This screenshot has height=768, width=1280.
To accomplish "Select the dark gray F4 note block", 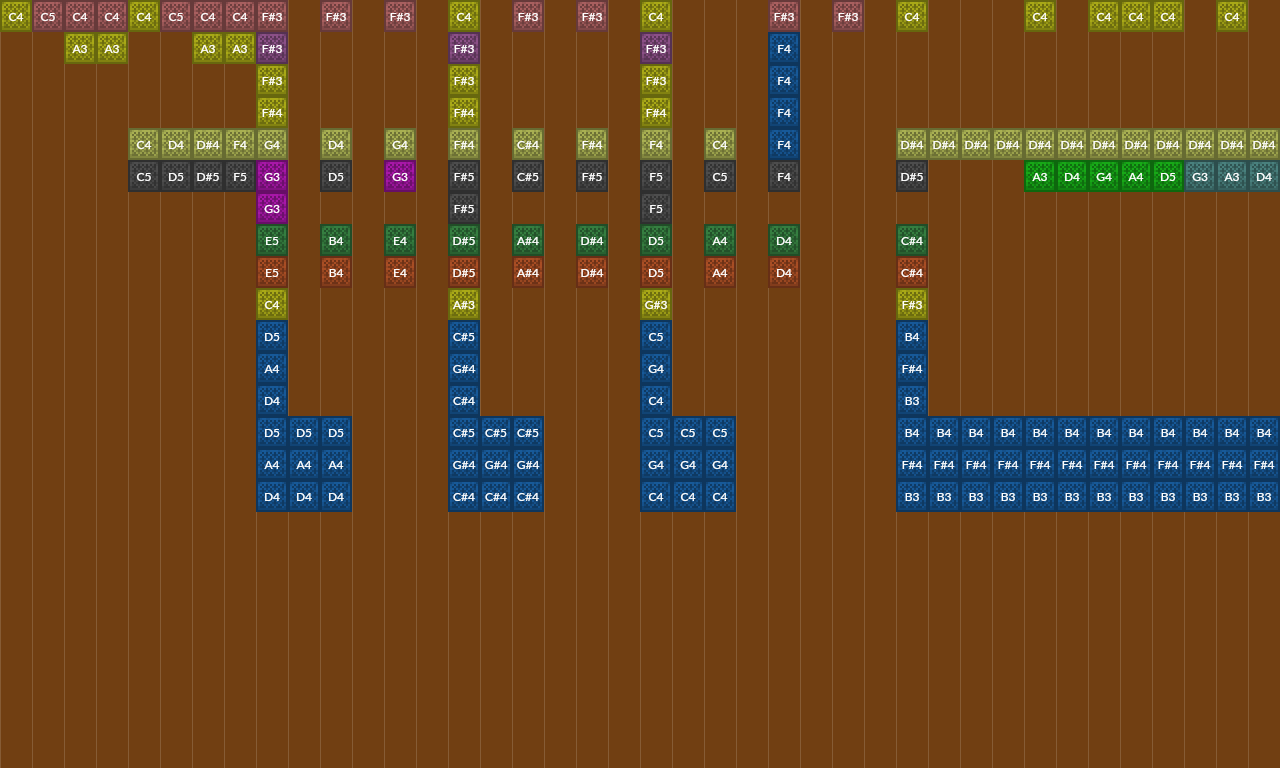I will (784, 177).
